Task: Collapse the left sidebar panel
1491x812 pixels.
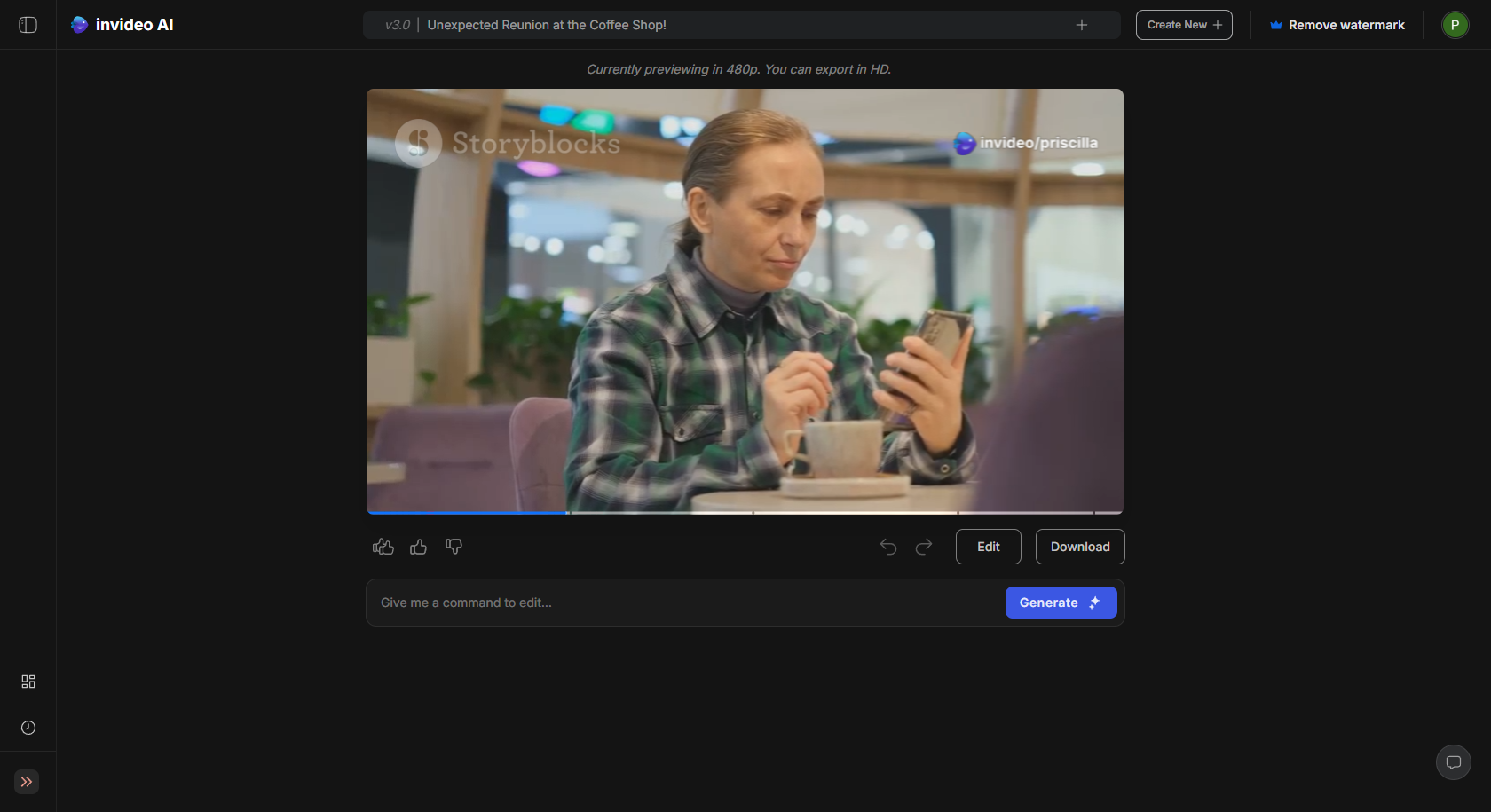Action: pos(28,25)
